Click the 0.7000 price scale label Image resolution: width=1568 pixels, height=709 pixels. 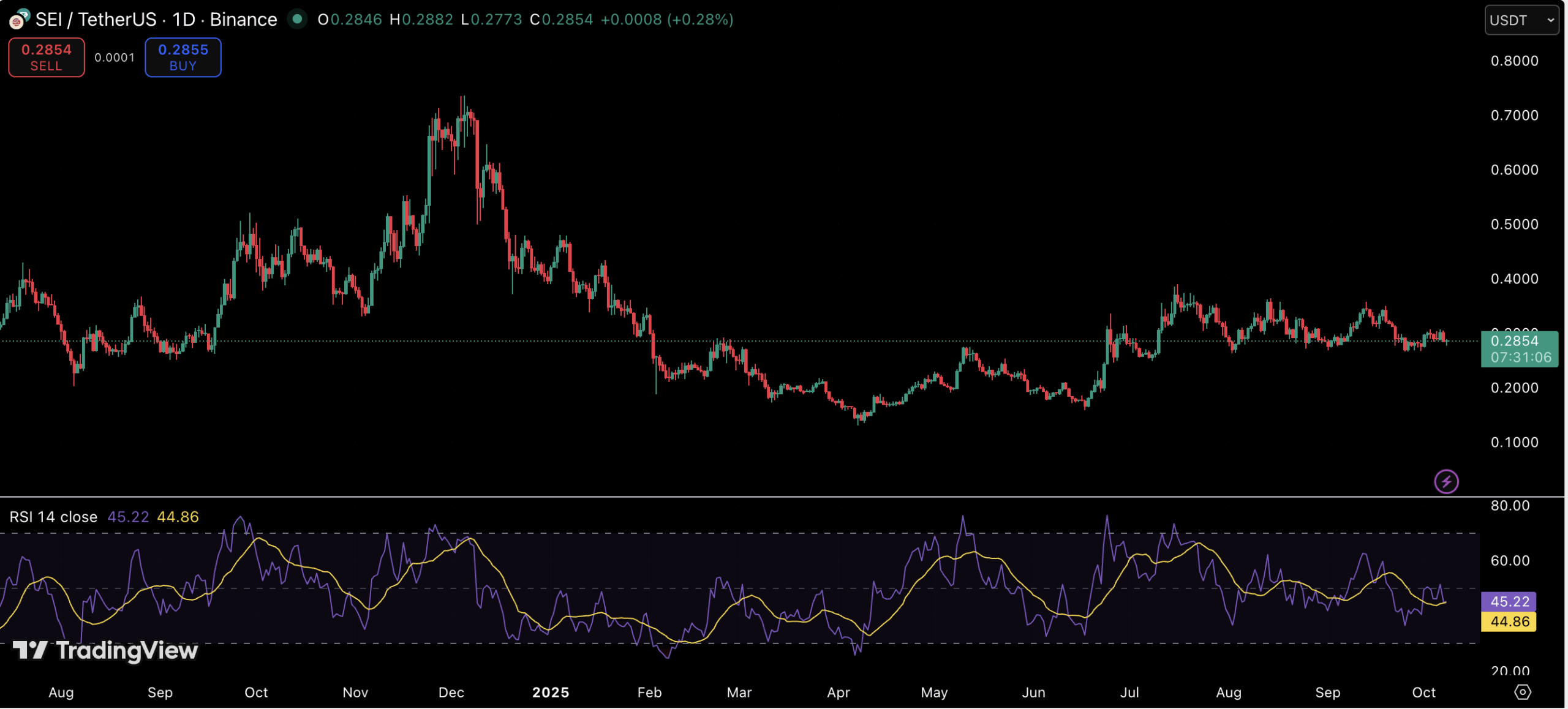coord(1513,115)
